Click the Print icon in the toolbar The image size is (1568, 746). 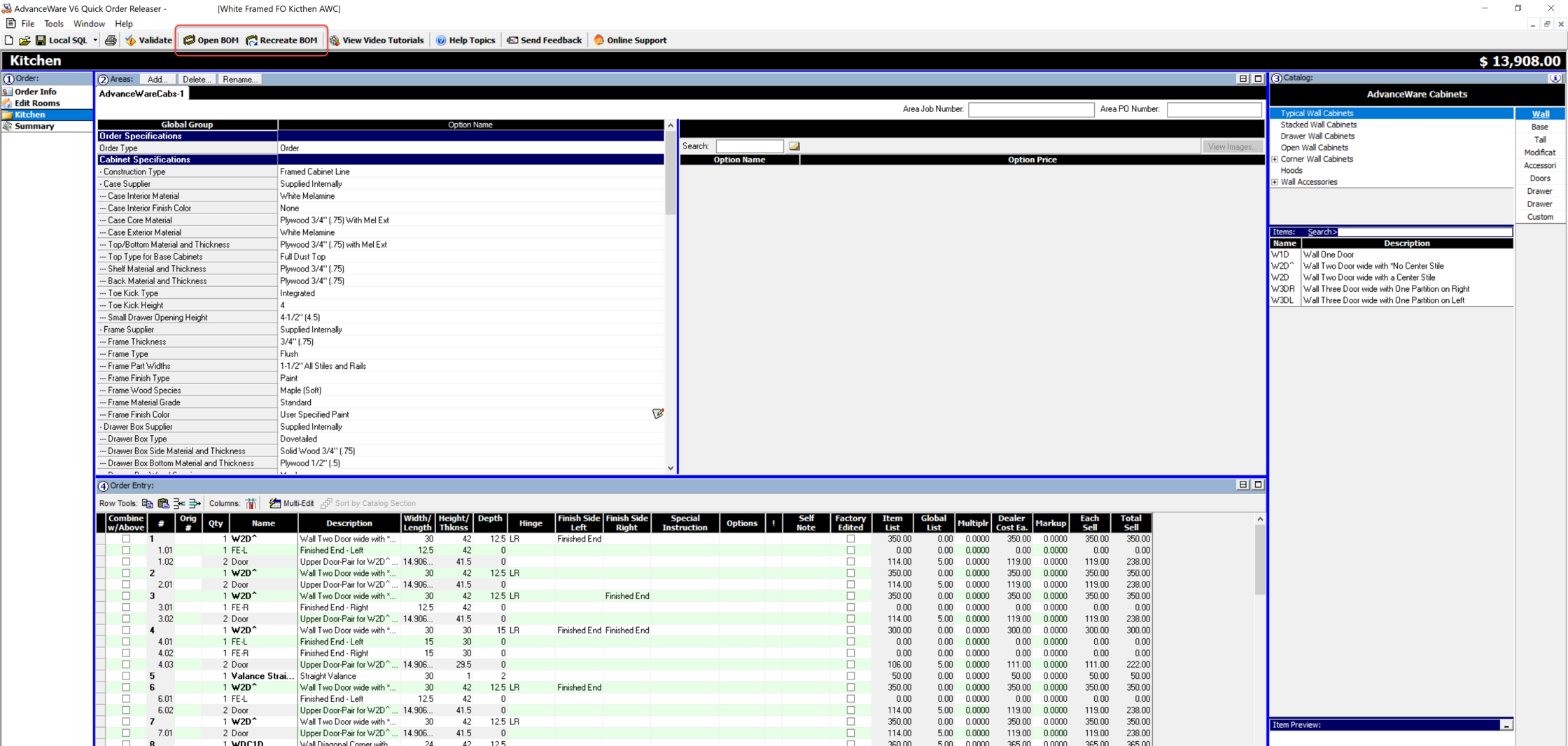pos(111,40)
